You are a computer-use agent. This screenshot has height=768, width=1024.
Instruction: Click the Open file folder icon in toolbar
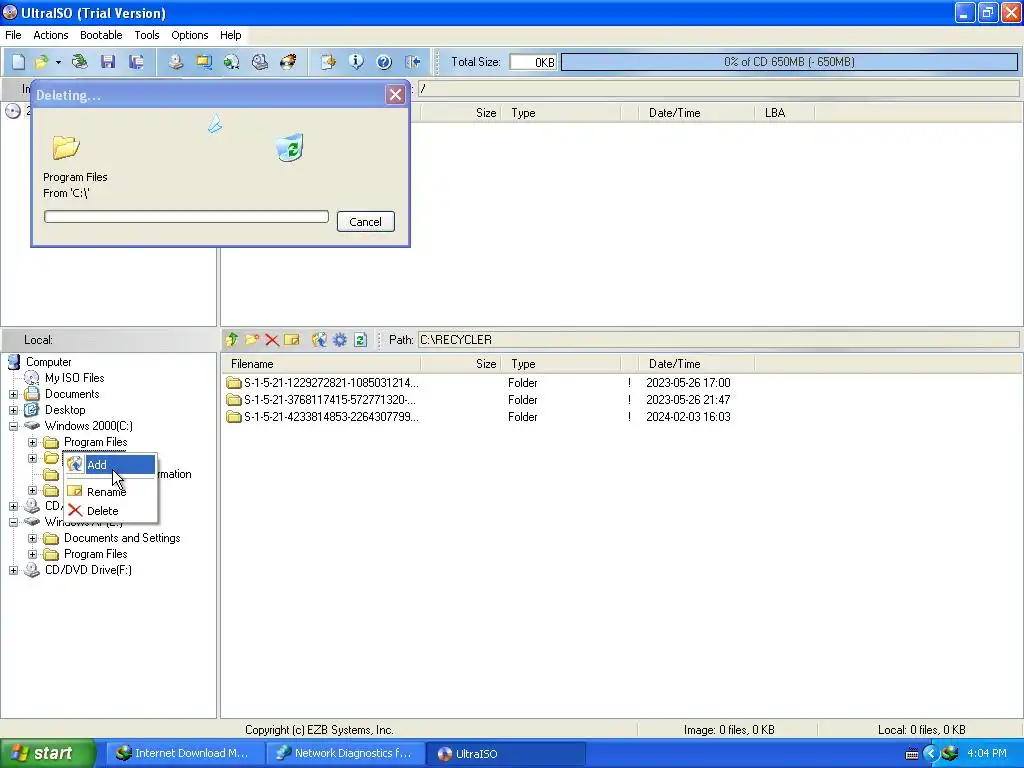click(x=41, y=62)
